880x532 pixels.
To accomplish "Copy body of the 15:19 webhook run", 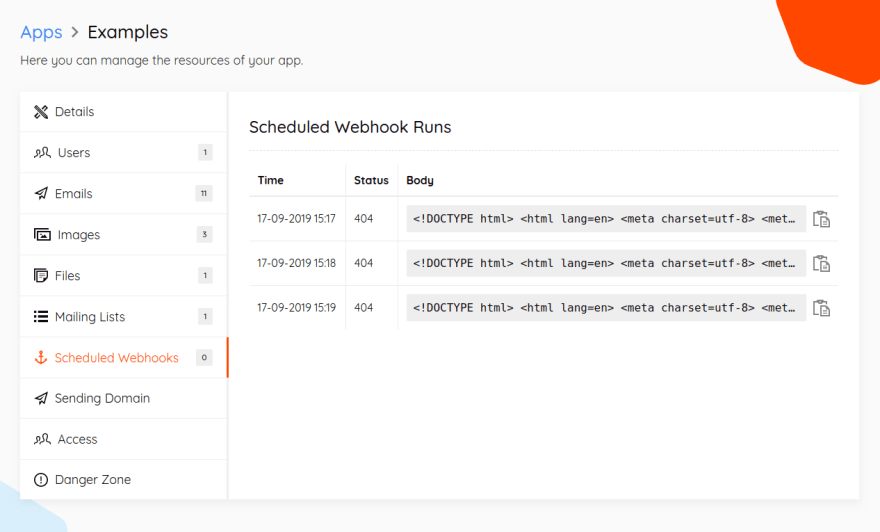I will (x=822, y=308).
